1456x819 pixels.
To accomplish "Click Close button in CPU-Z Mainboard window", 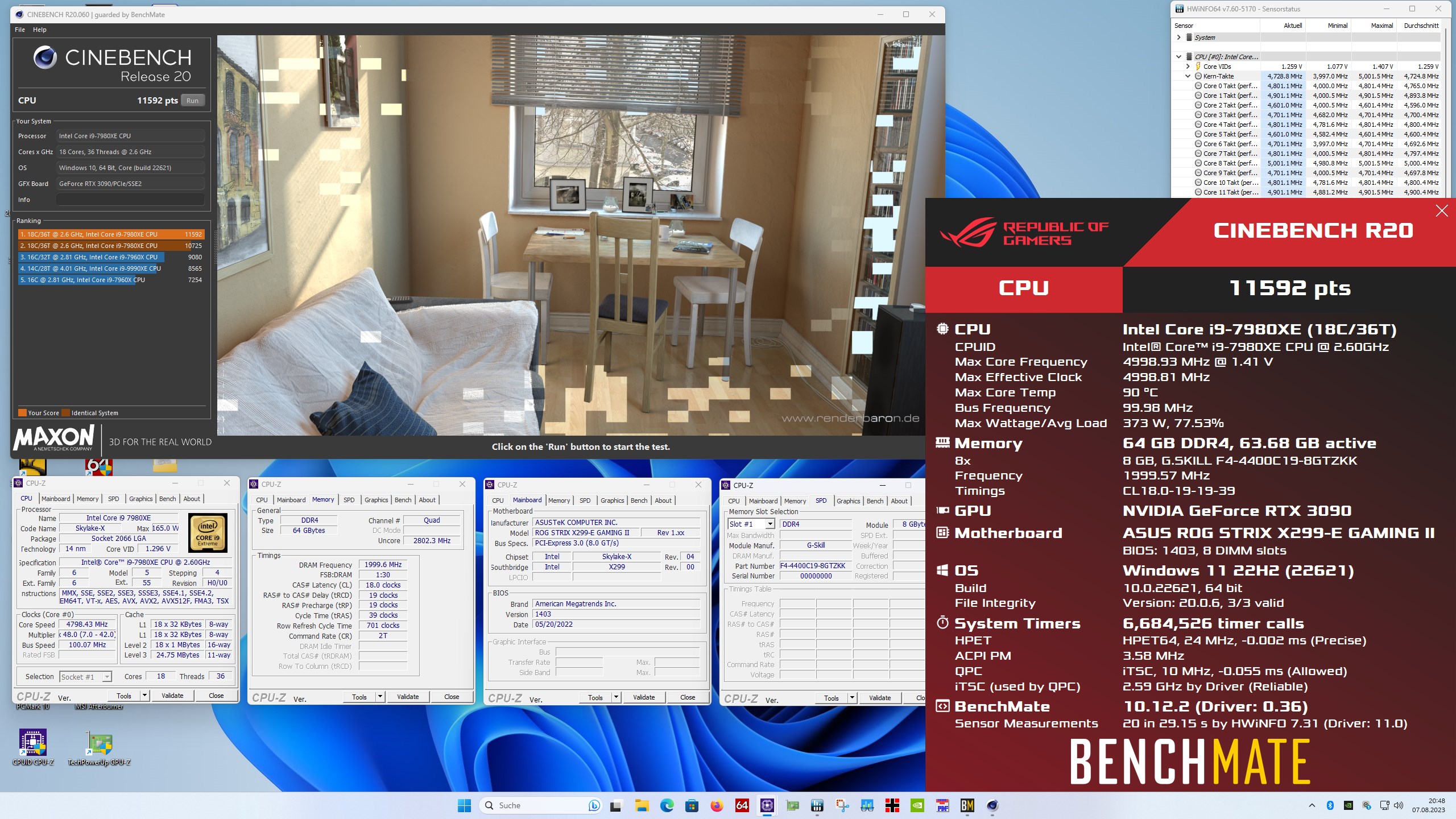I will (x=688, y=697).
